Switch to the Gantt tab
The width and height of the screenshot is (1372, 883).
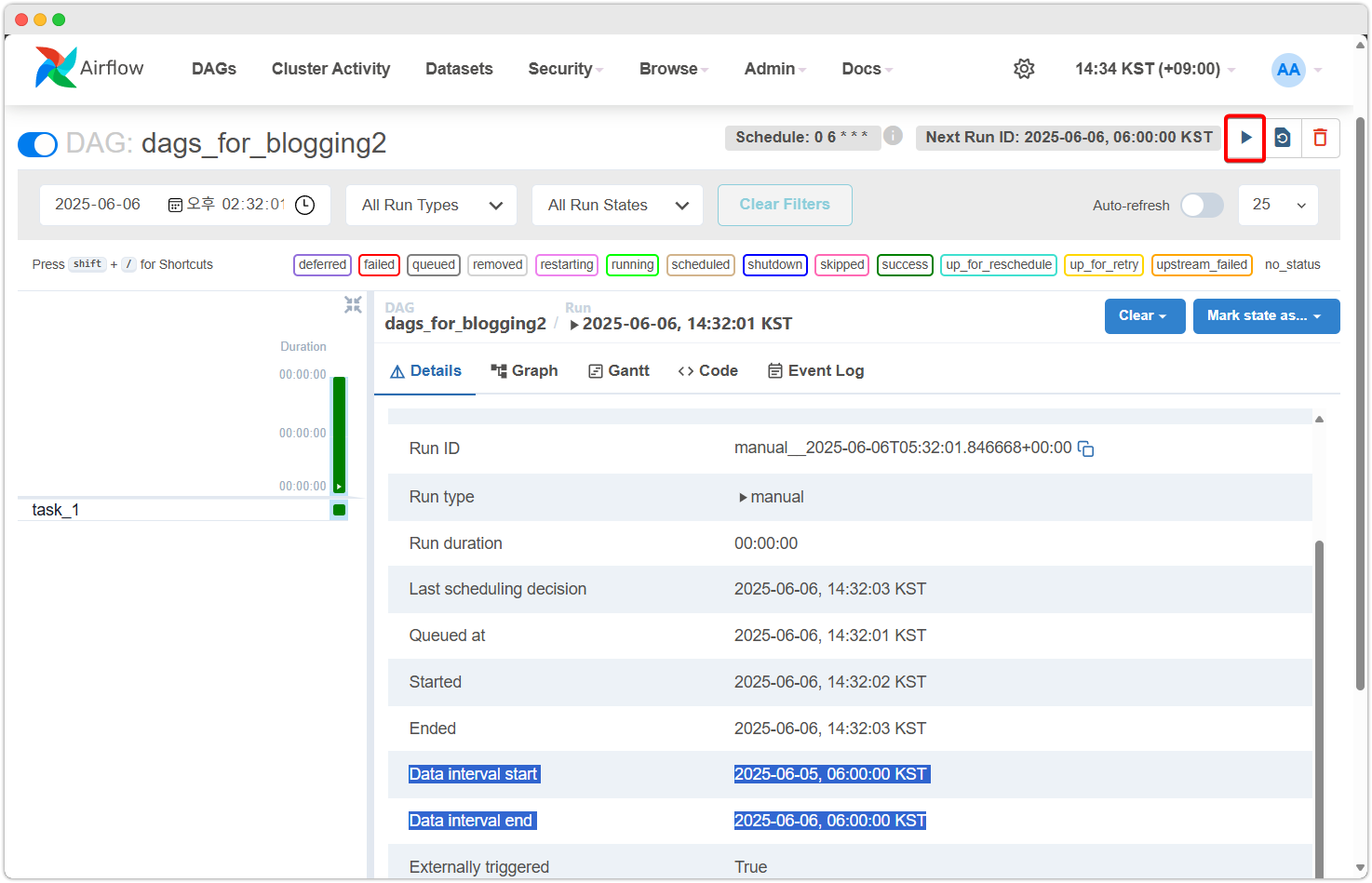point(619,371)
